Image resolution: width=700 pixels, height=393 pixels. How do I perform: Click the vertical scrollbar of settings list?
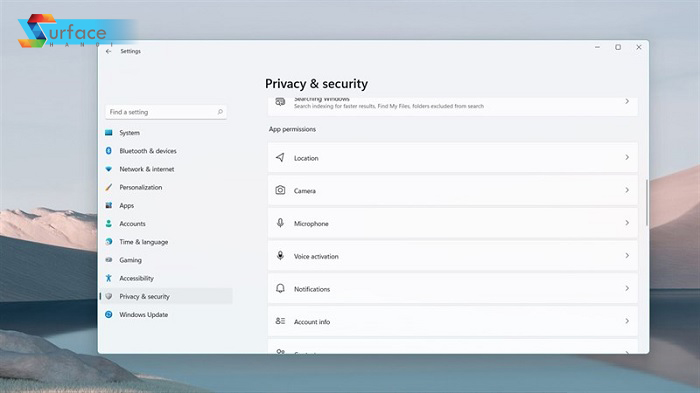[x=646, y=203]
